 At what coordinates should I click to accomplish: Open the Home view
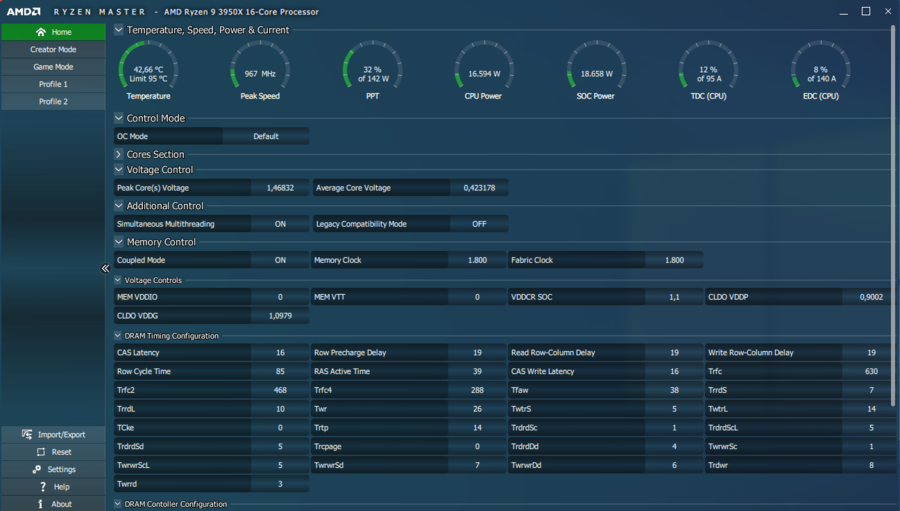point(53,32)
